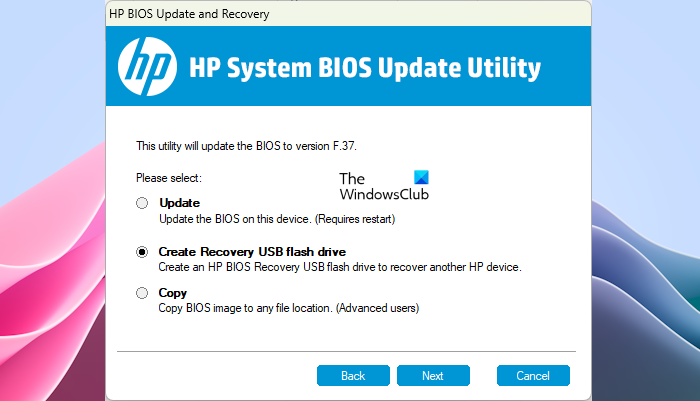Click the bold Update option label text
This screenshot has height=401, width=700.
point(180,203)
